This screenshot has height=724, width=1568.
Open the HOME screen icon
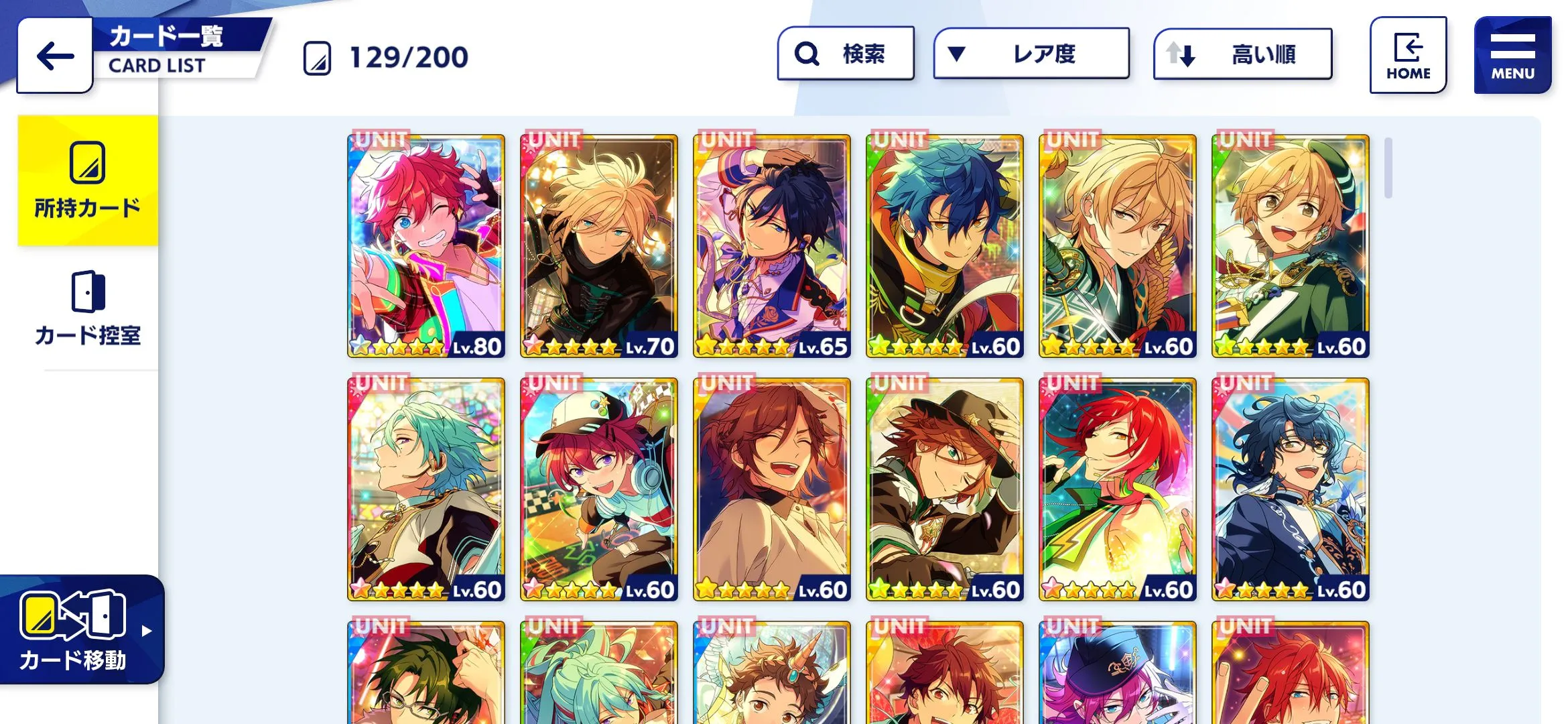pos(1408,55)
